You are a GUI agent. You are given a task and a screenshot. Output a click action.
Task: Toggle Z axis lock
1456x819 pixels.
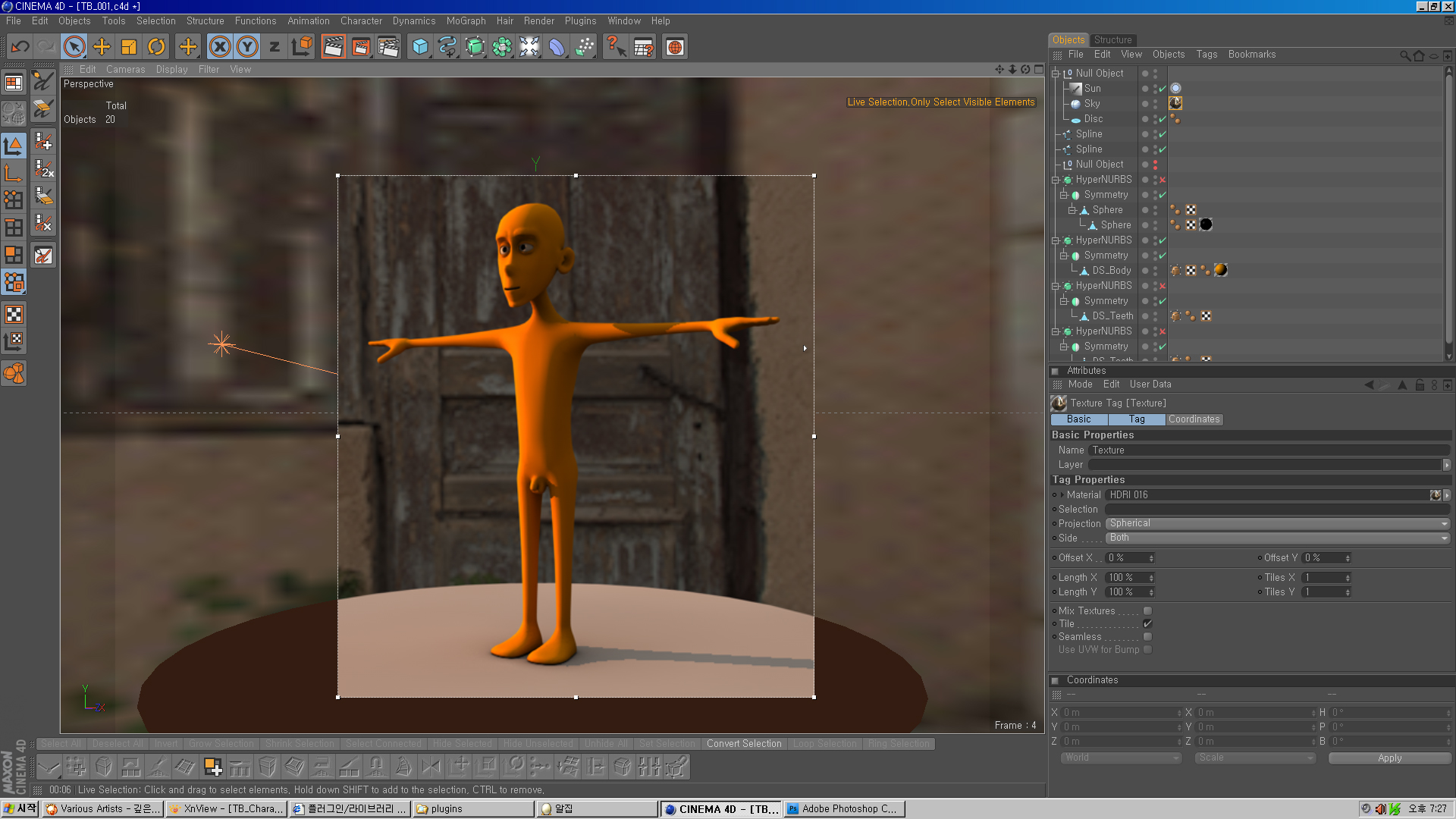click(x=275, y=47)
